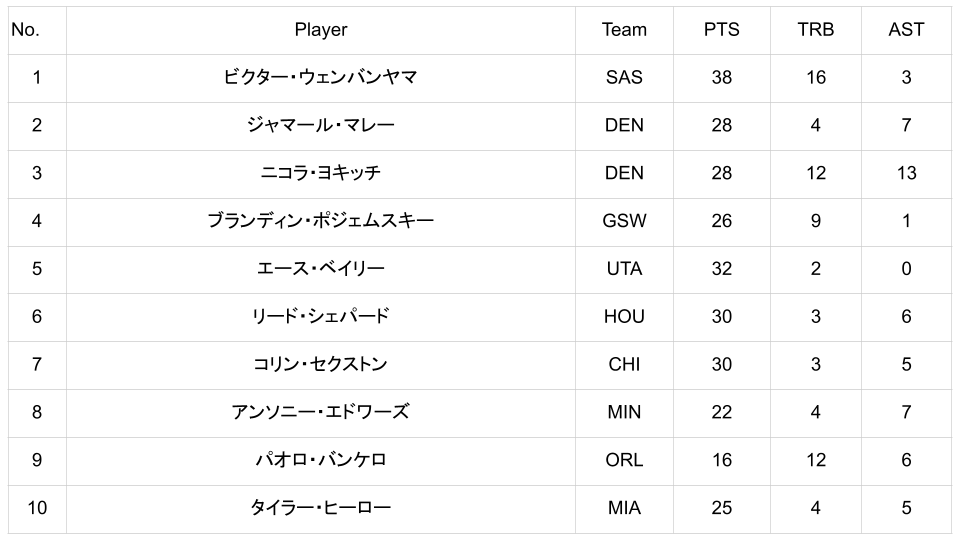Click the Player column header
This screenshot has height=540, width=960.
(320, 30)
